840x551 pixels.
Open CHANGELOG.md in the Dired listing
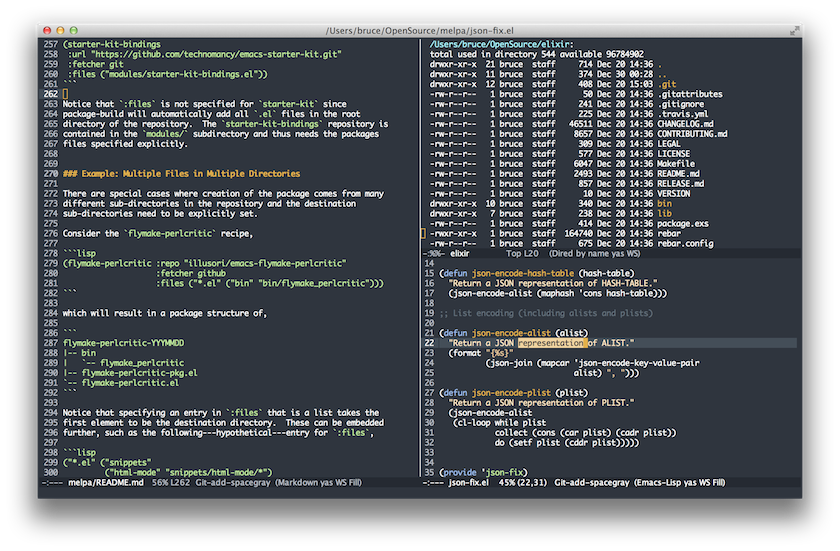tap(685, 124)
